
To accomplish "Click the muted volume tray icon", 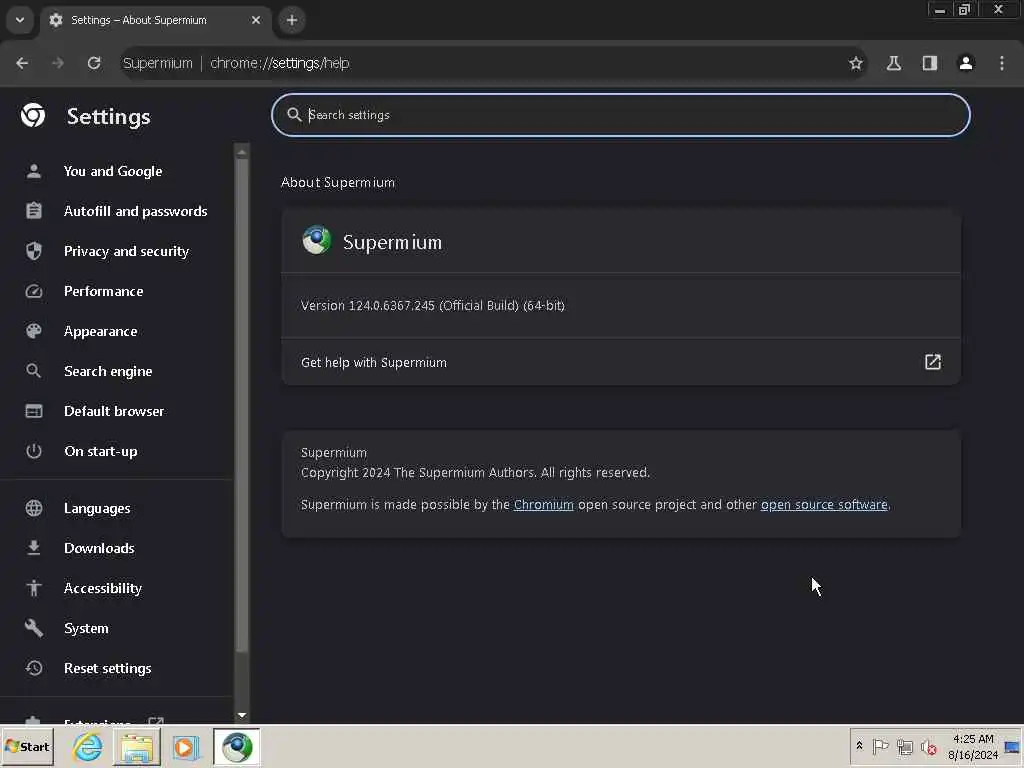I will pos(929,746).
